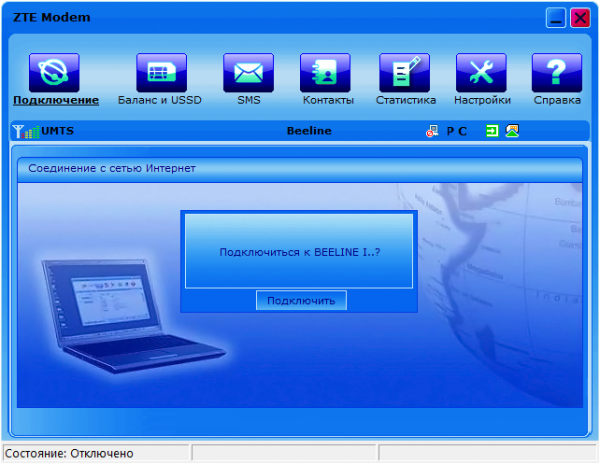Image resolution: width=600 pixels, height=464 pixels.
Task: Open the Настройки wrench icon
Action: 481,73
